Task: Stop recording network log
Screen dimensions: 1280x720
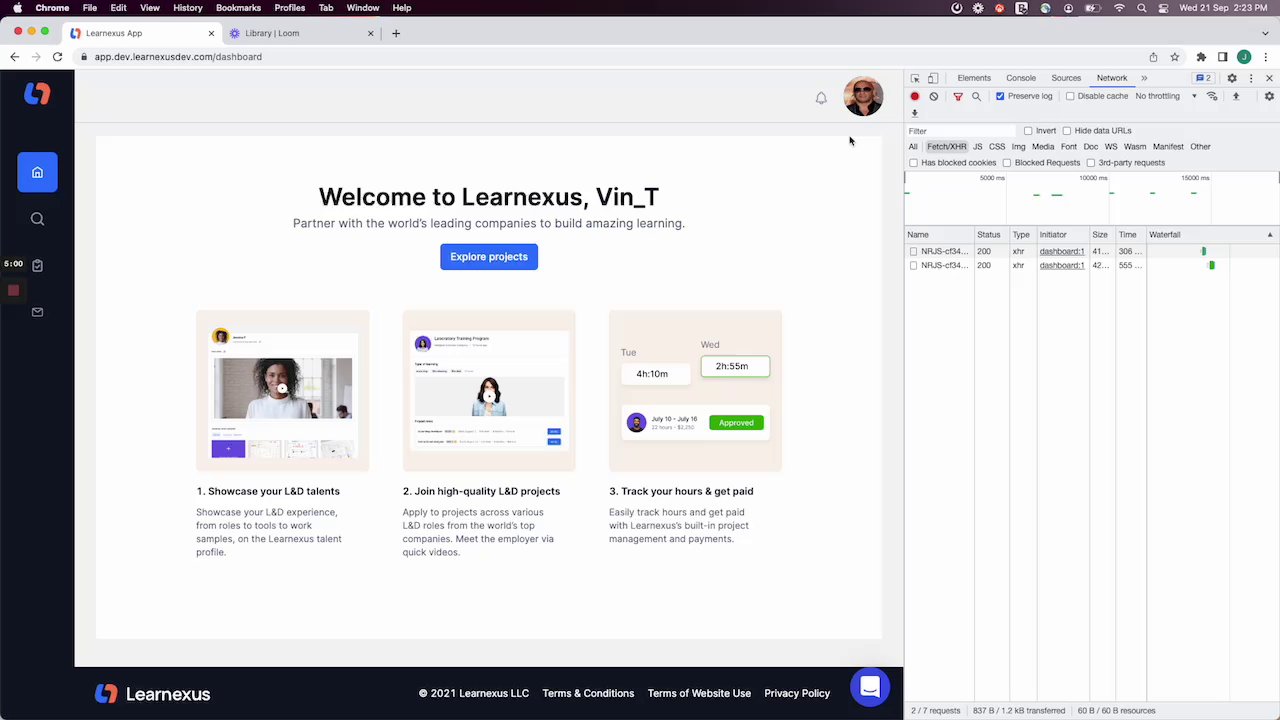Action: tap(914, 96)
